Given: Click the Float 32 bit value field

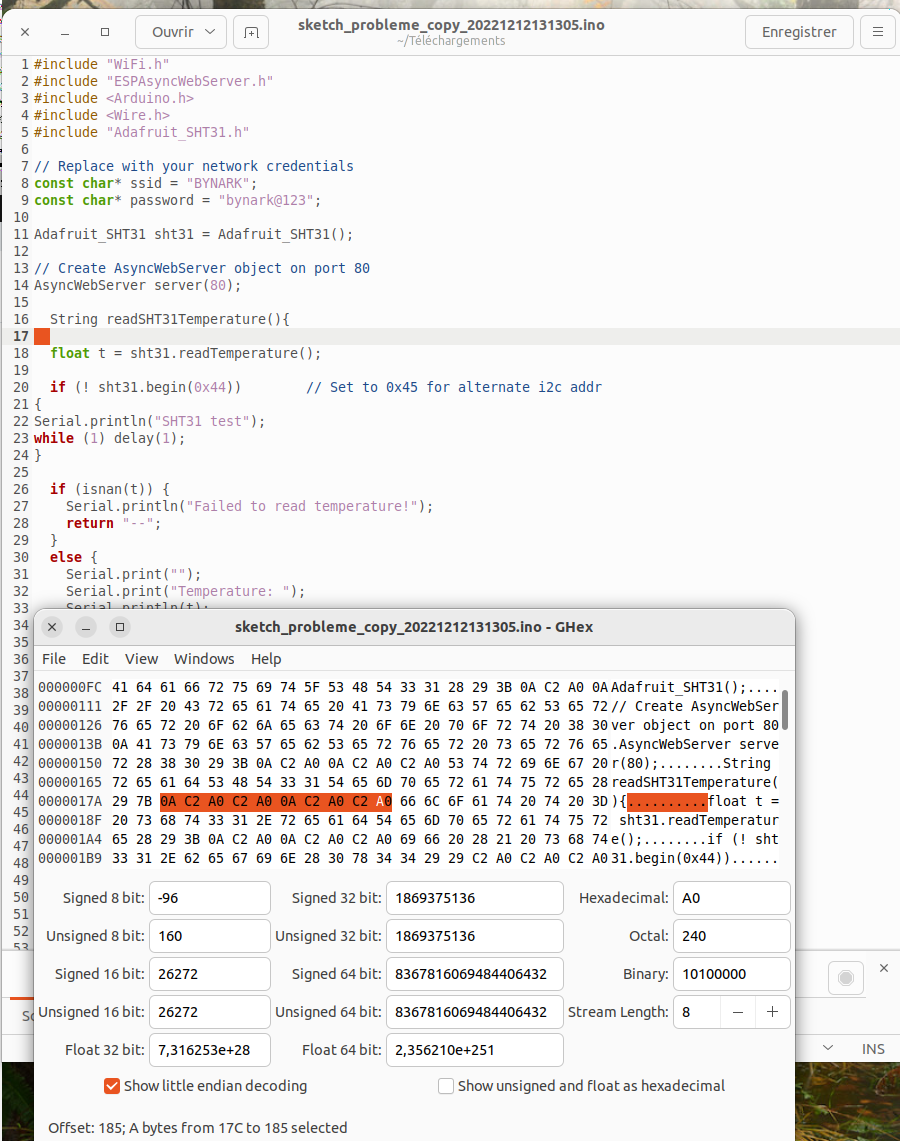Looking at the screenshot, I should click(x=210, y=1049).
